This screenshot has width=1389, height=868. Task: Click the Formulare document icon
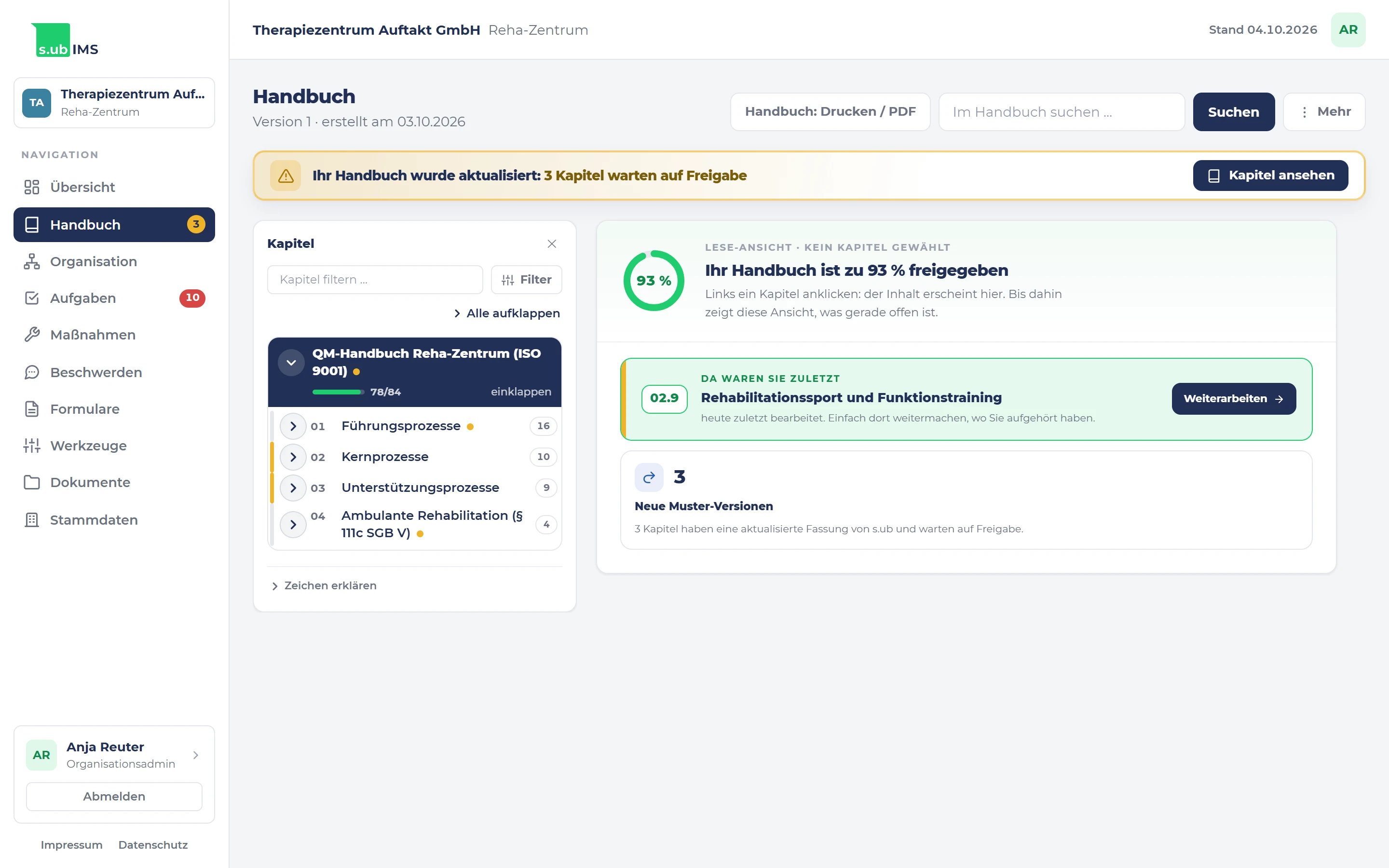point(31,409)
